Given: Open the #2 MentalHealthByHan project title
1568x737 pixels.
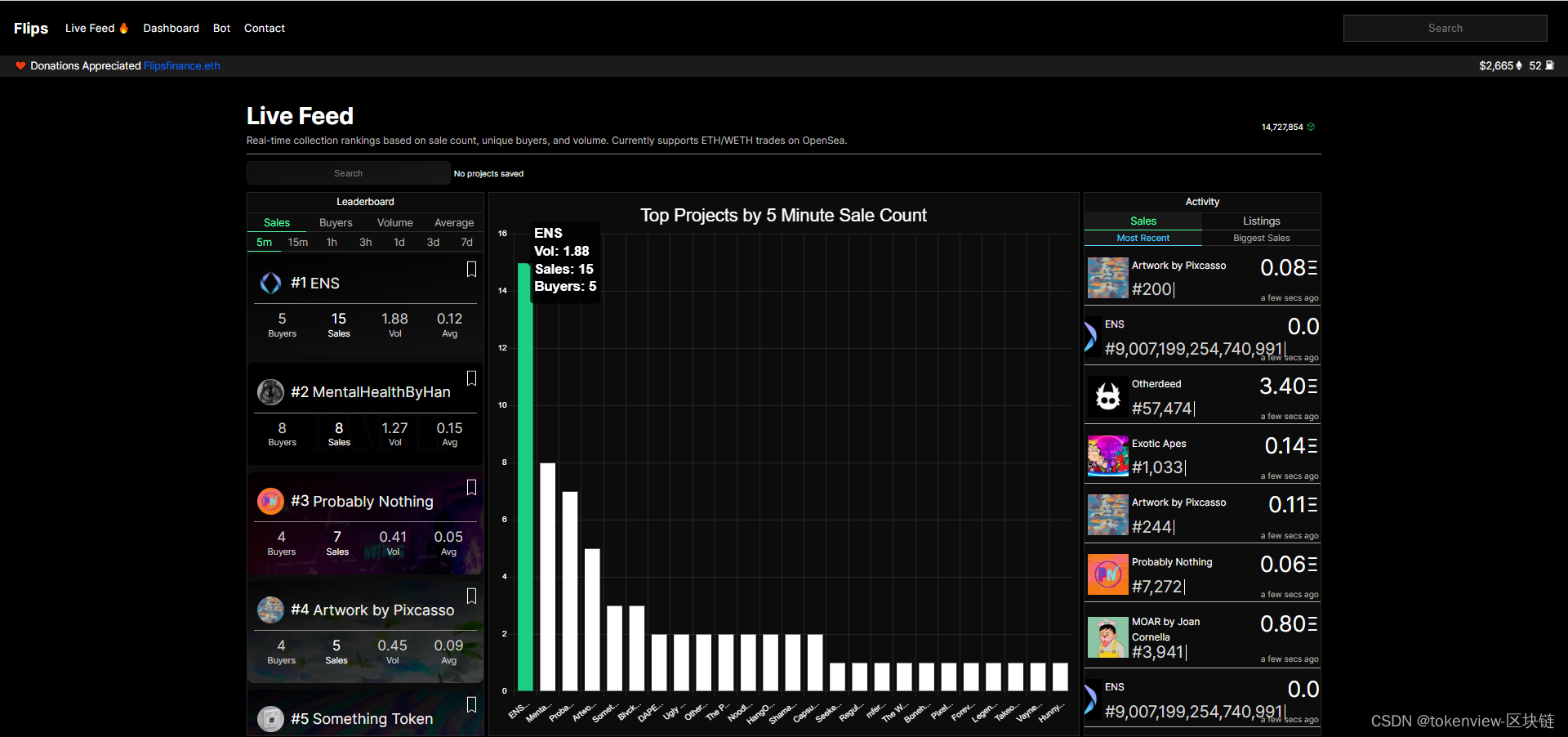Looking at the screenshot, I should pyautogui.click(x=371, y=392).
